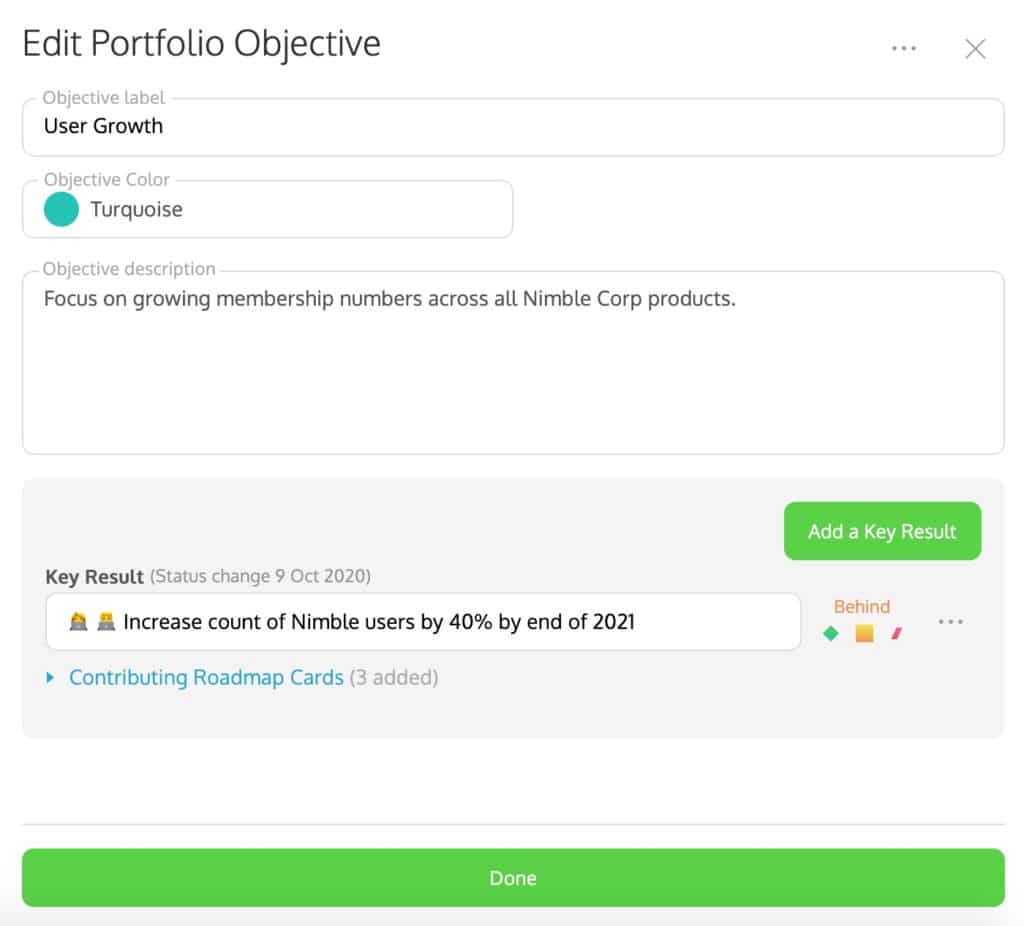This screenshot has height=926, width=1024.
Task: Close the Edit Portfolio Objective dialog
Action: 975,47
